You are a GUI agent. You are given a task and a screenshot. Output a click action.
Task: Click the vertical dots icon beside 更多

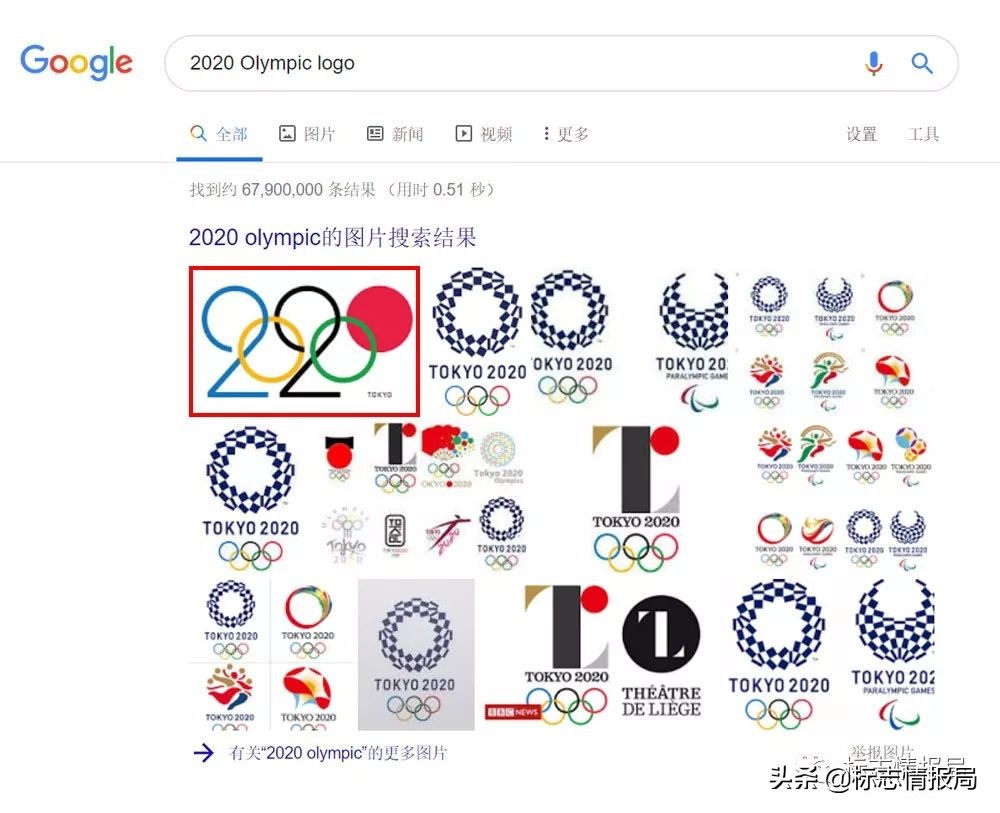pyautogui.click(x=545, y=133)
